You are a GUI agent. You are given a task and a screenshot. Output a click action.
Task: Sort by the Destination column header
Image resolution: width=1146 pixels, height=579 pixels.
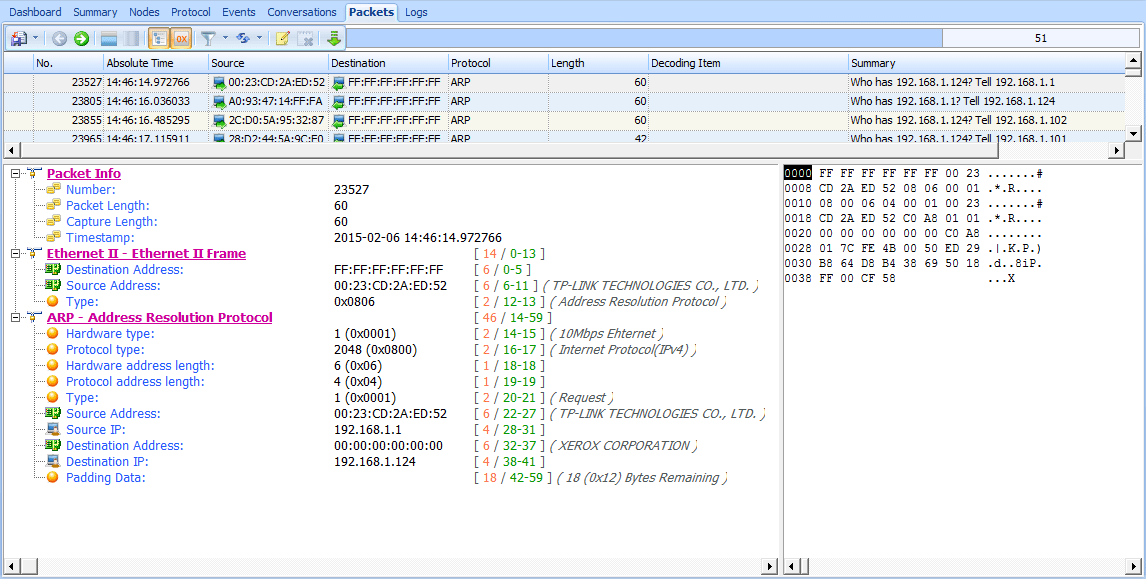388,63
